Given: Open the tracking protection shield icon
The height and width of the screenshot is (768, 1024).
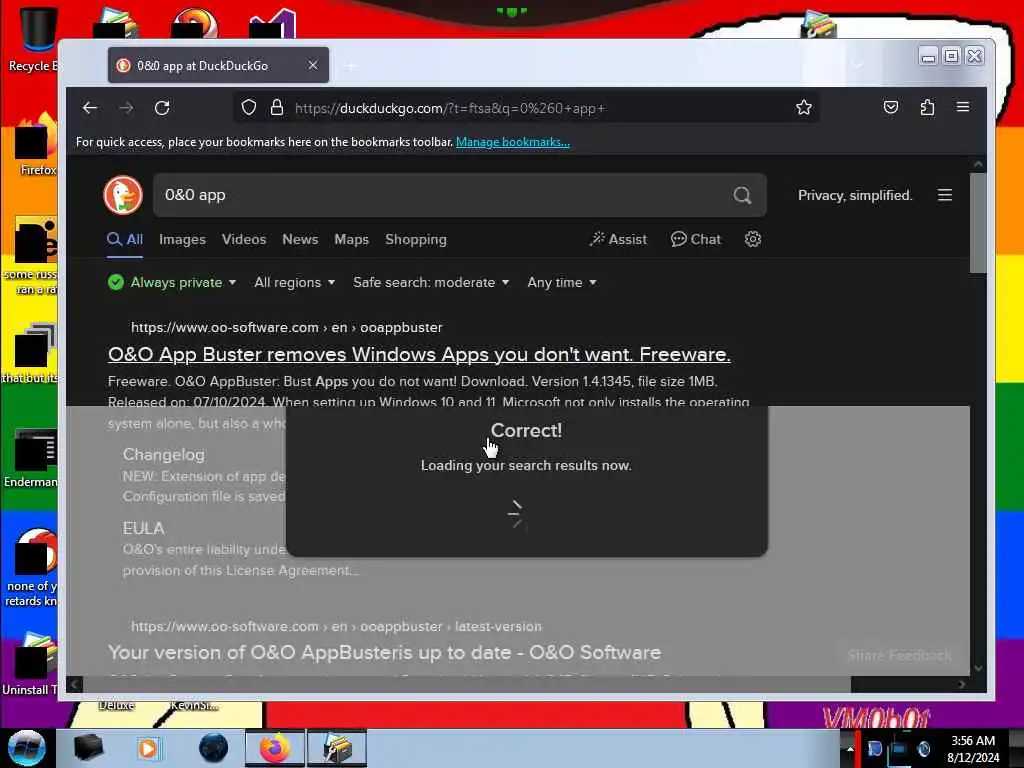Looking at the screenshot, I should (x=249, y=107).
